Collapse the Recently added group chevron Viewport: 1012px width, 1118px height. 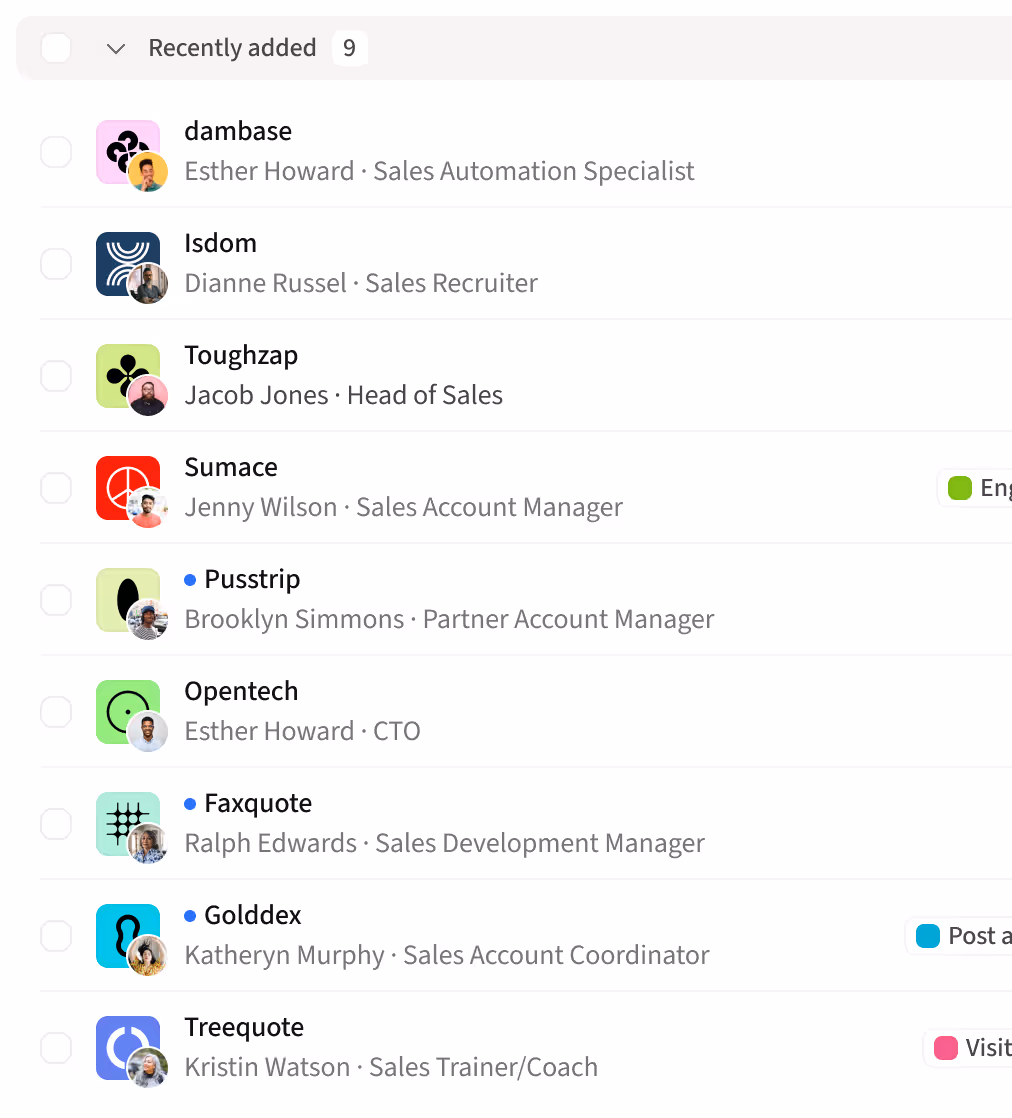click(x=116, y=48)
